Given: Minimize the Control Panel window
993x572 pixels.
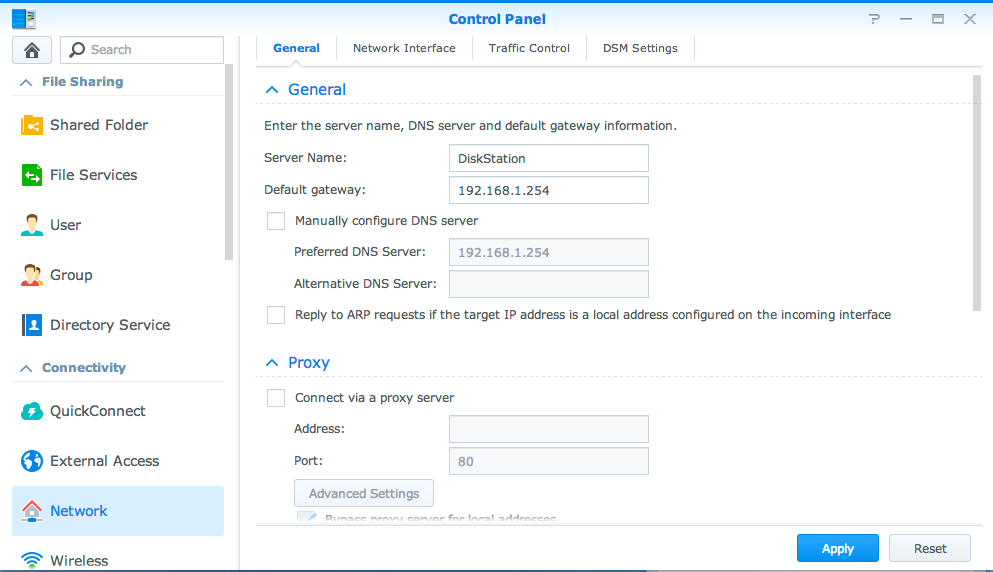Looking at the screenshot, I should (x=906, y=19).
